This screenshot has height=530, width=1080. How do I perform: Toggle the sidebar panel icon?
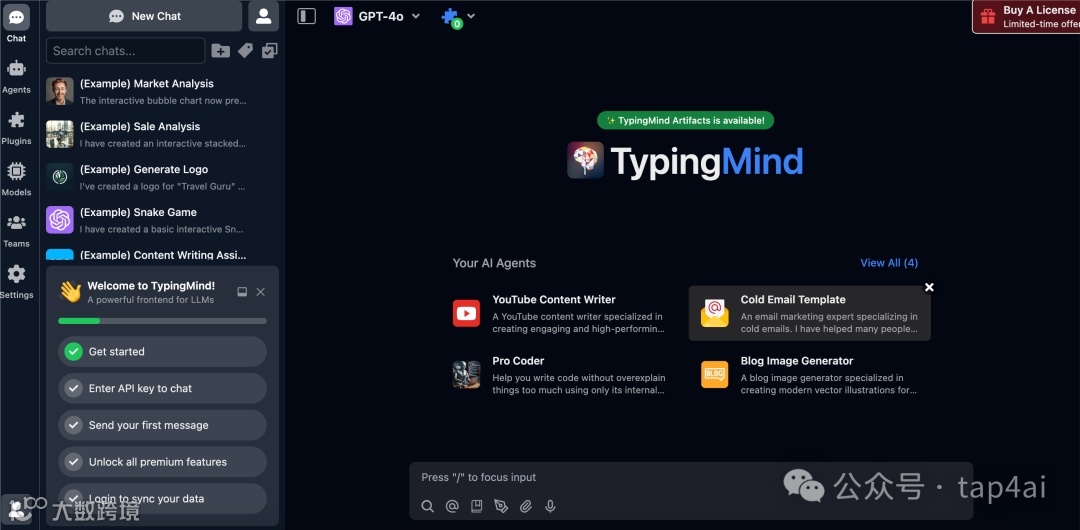click(x=307, y=16)
